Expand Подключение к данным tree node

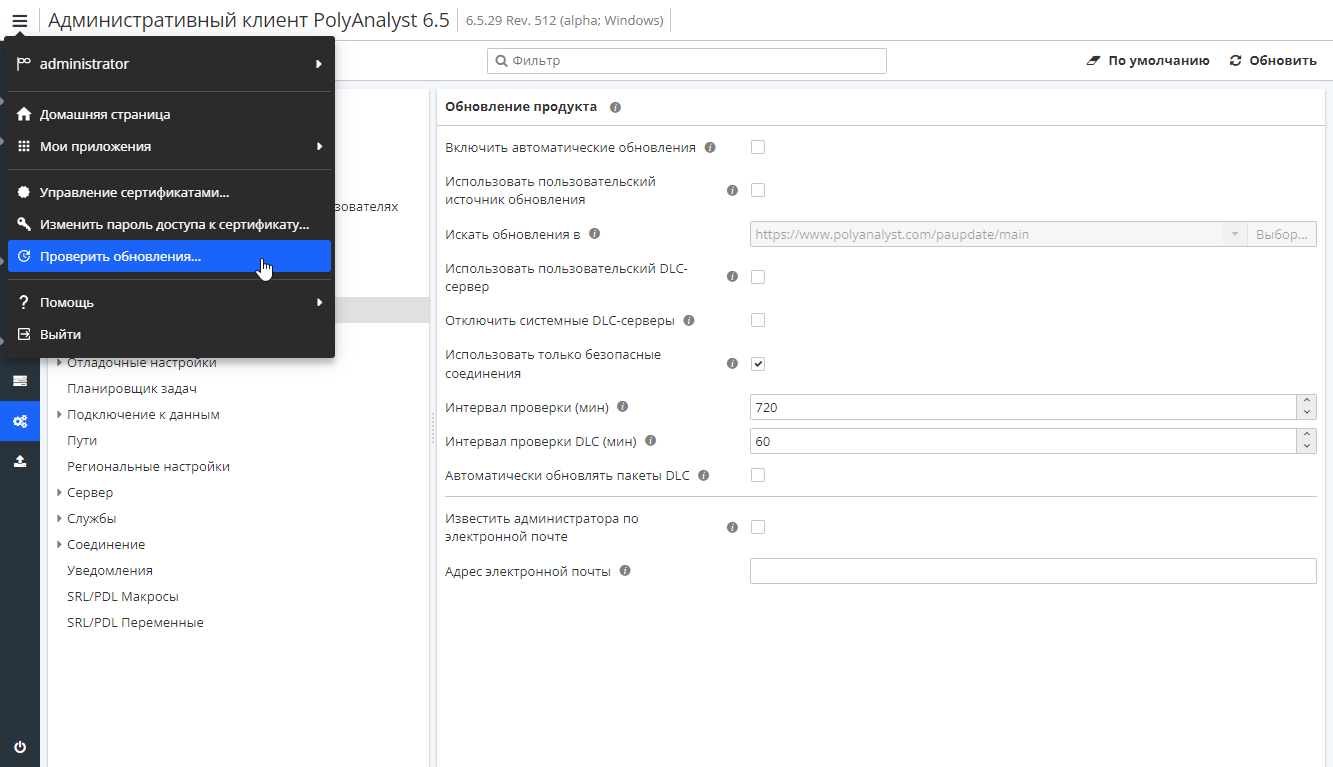tap(60, 414)
